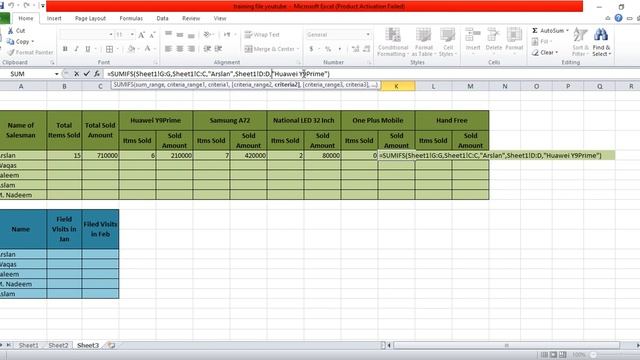Set top vertical alignment

pos(168,35)
